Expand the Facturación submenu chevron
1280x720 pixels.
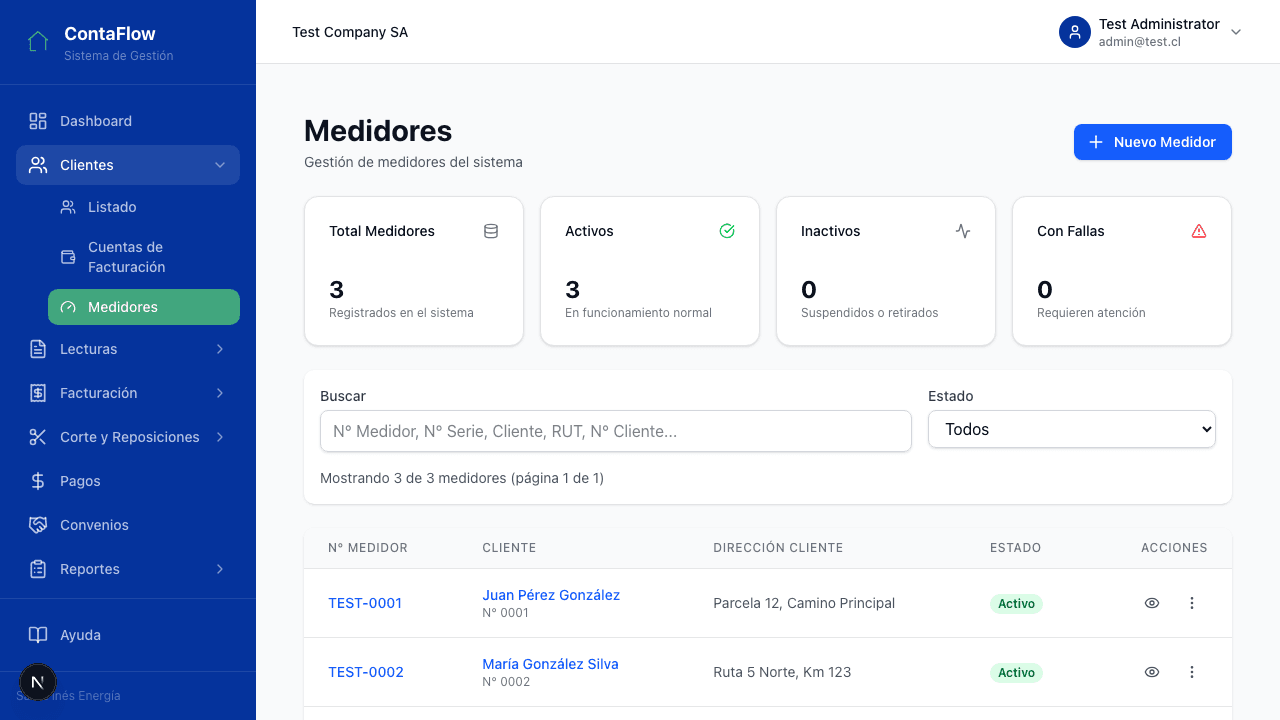(x=220, y=393)
